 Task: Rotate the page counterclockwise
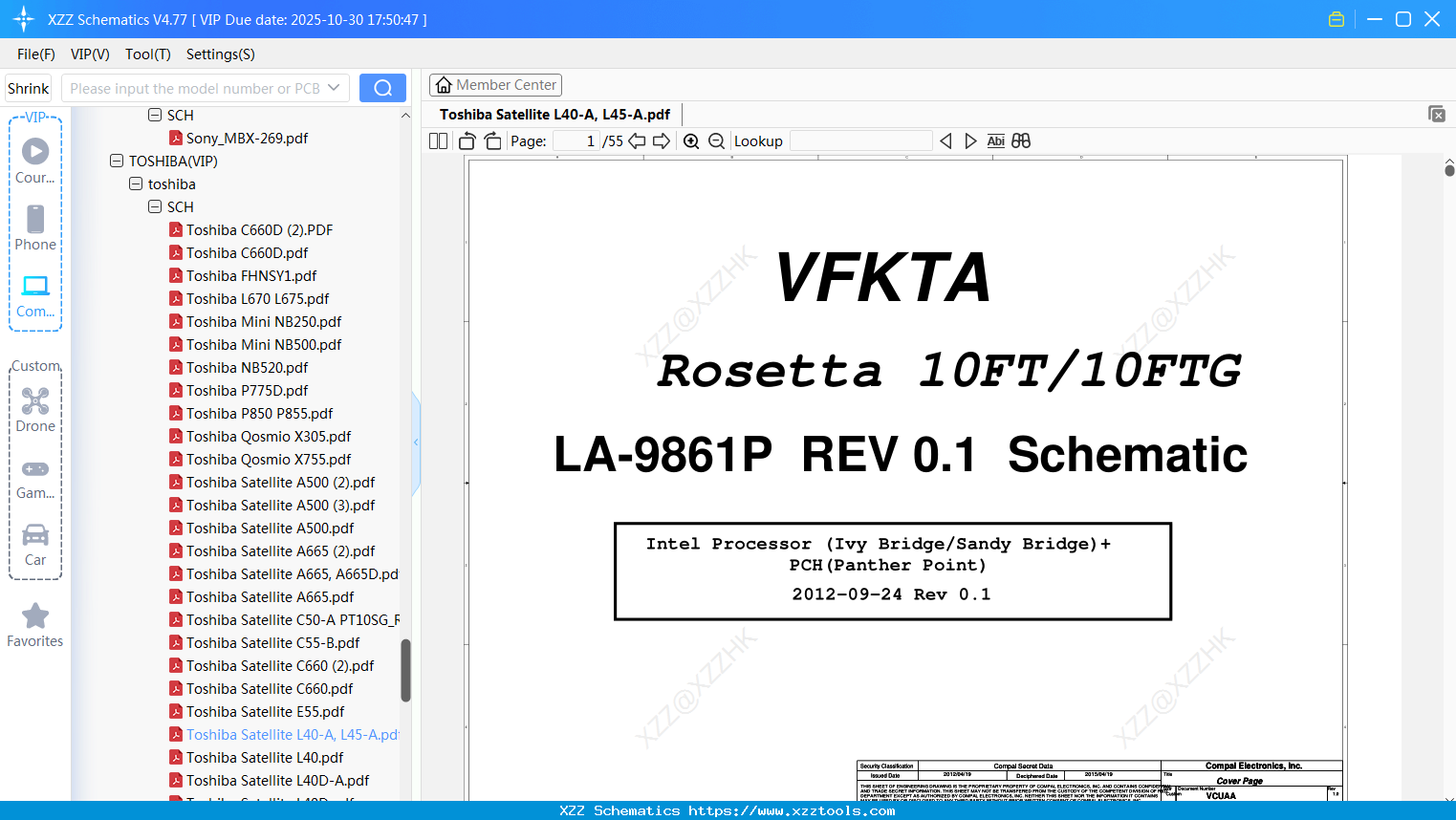click(x=467, y=141)
